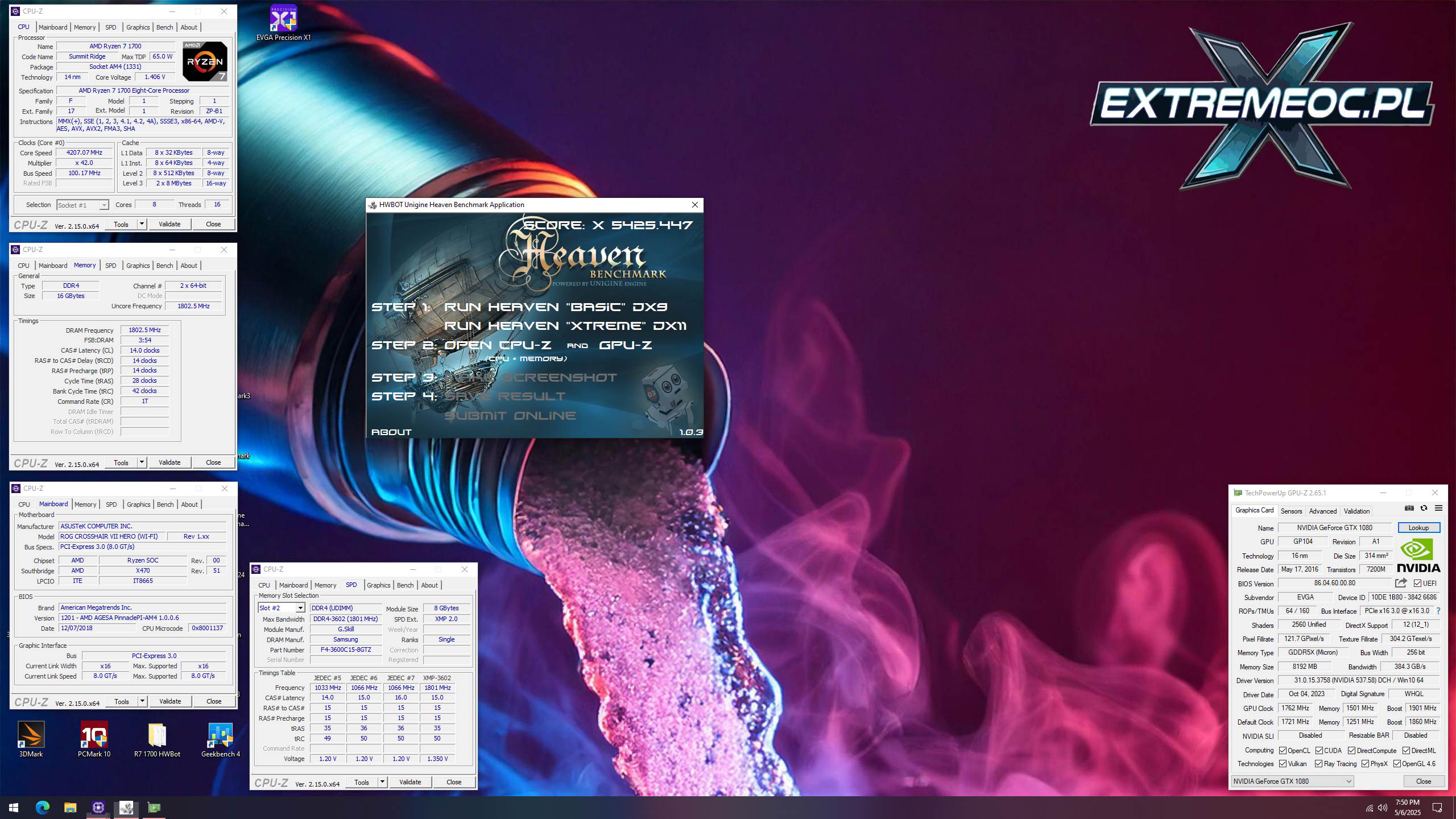This screenshot has height=819, width=1456.
Task: Toggle the OpenCL checkbox
Action: (1283, 751)
